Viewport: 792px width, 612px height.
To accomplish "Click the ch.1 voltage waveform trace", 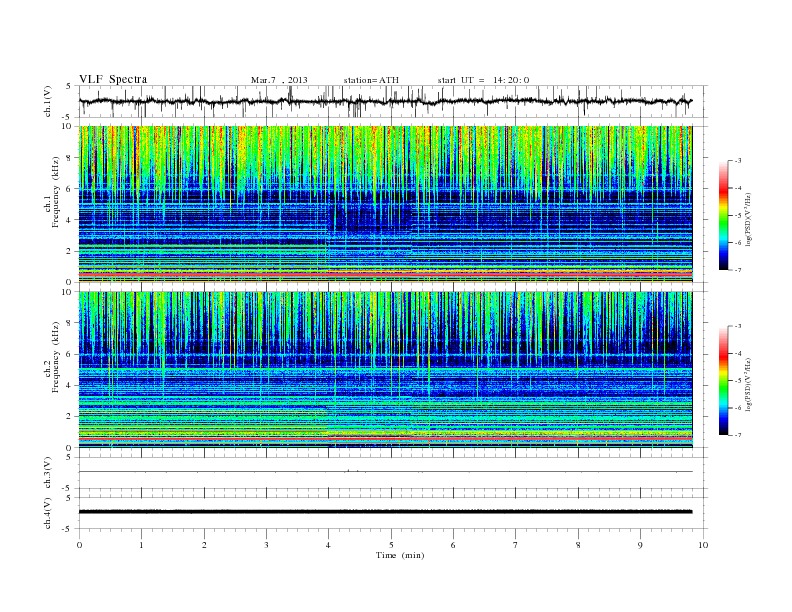I will coord(385,101).
